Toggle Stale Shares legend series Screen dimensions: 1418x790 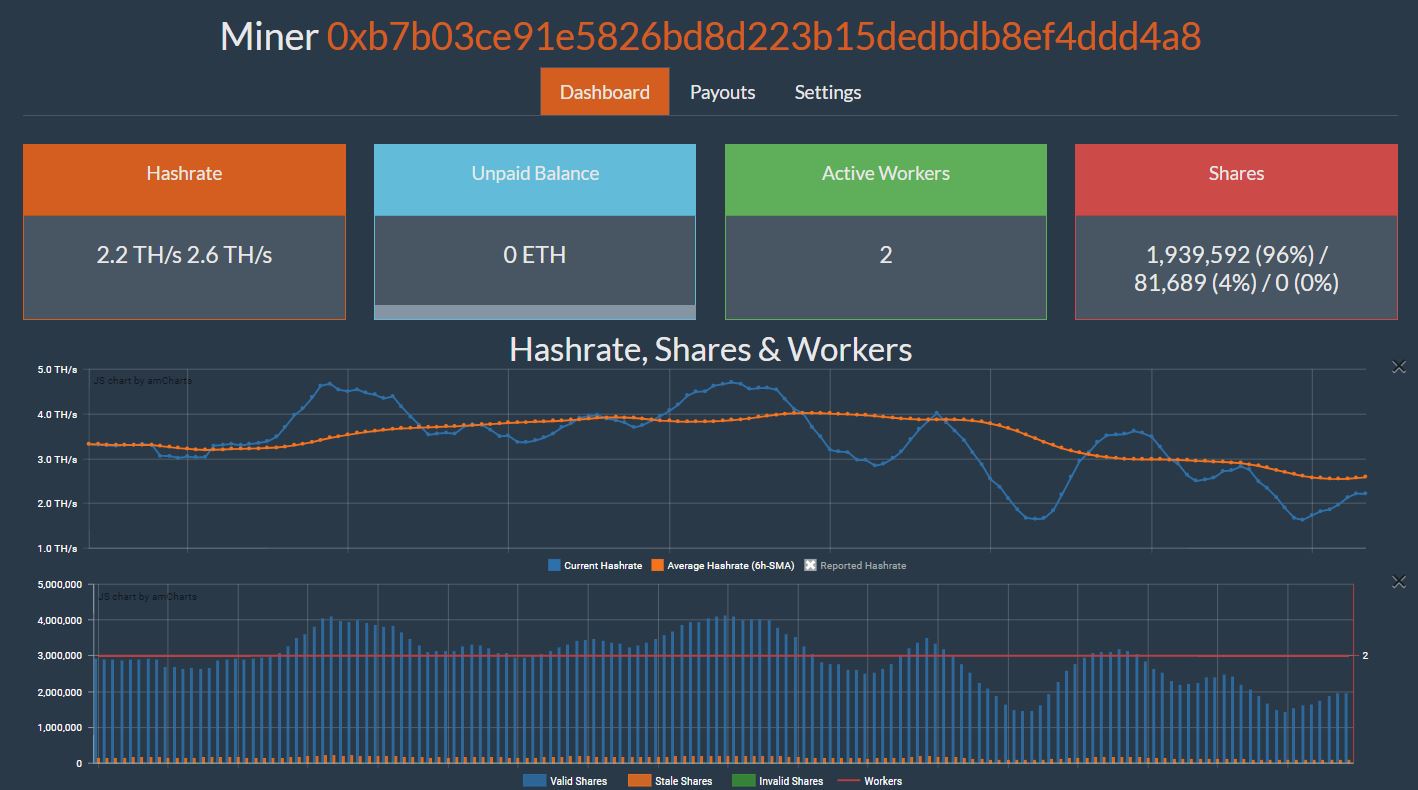coord(670,781)
